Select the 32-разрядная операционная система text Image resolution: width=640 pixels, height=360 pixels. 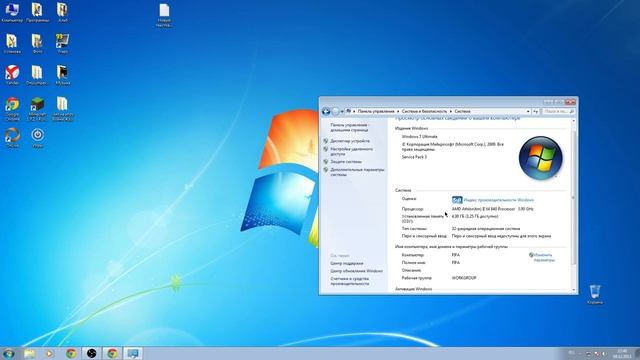coord(486,229)
